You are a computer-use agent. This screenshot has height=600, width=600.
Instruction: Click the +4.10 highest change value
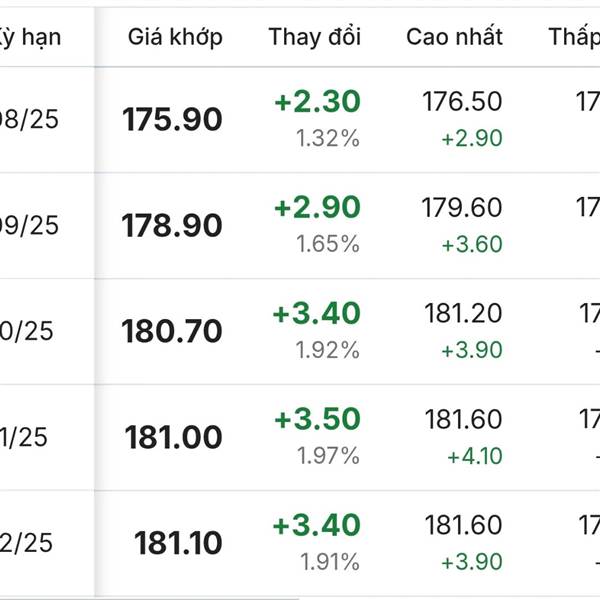475,456
